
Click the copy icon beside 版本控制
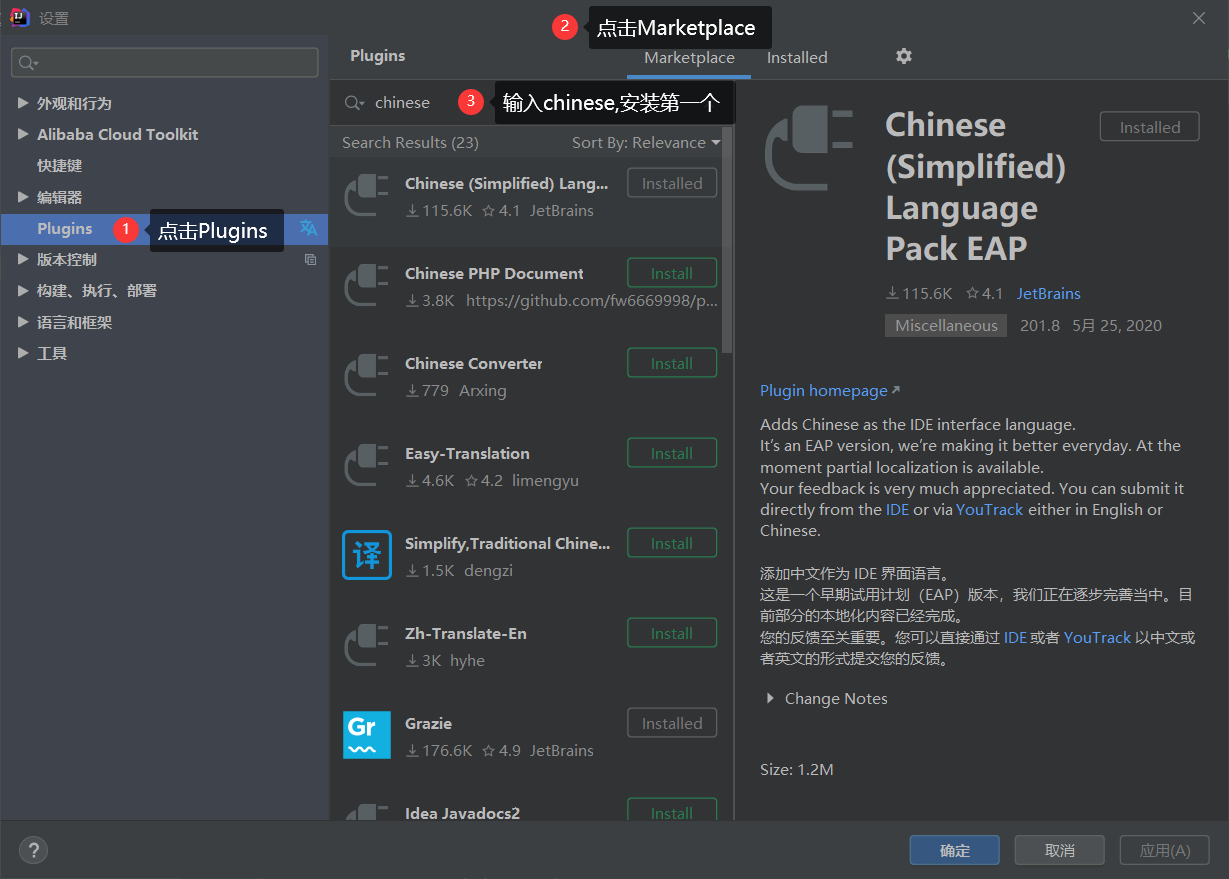pyautogui.click(x=310, y=260)
